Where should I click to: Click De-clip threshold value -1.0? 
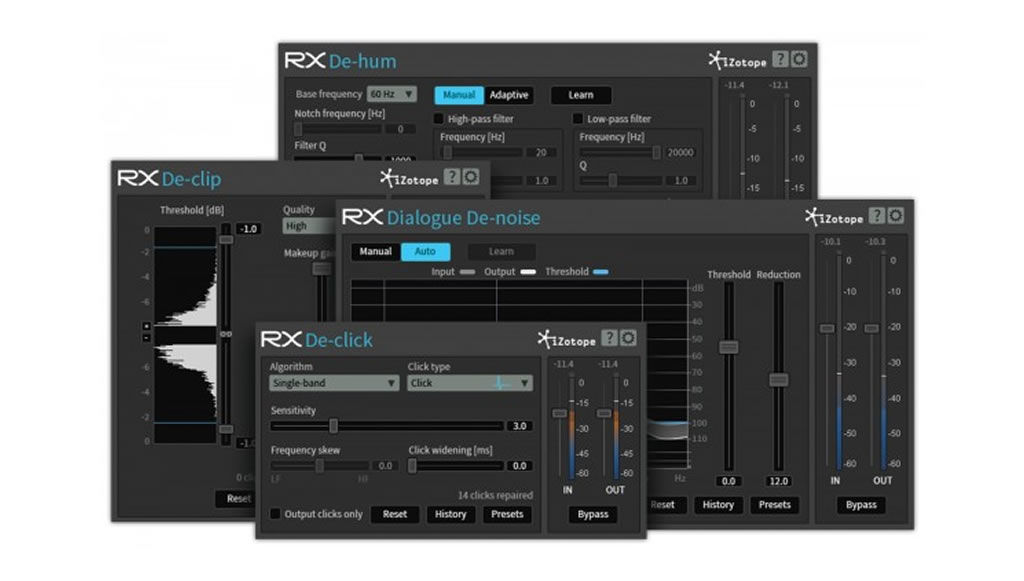[249, 228]
